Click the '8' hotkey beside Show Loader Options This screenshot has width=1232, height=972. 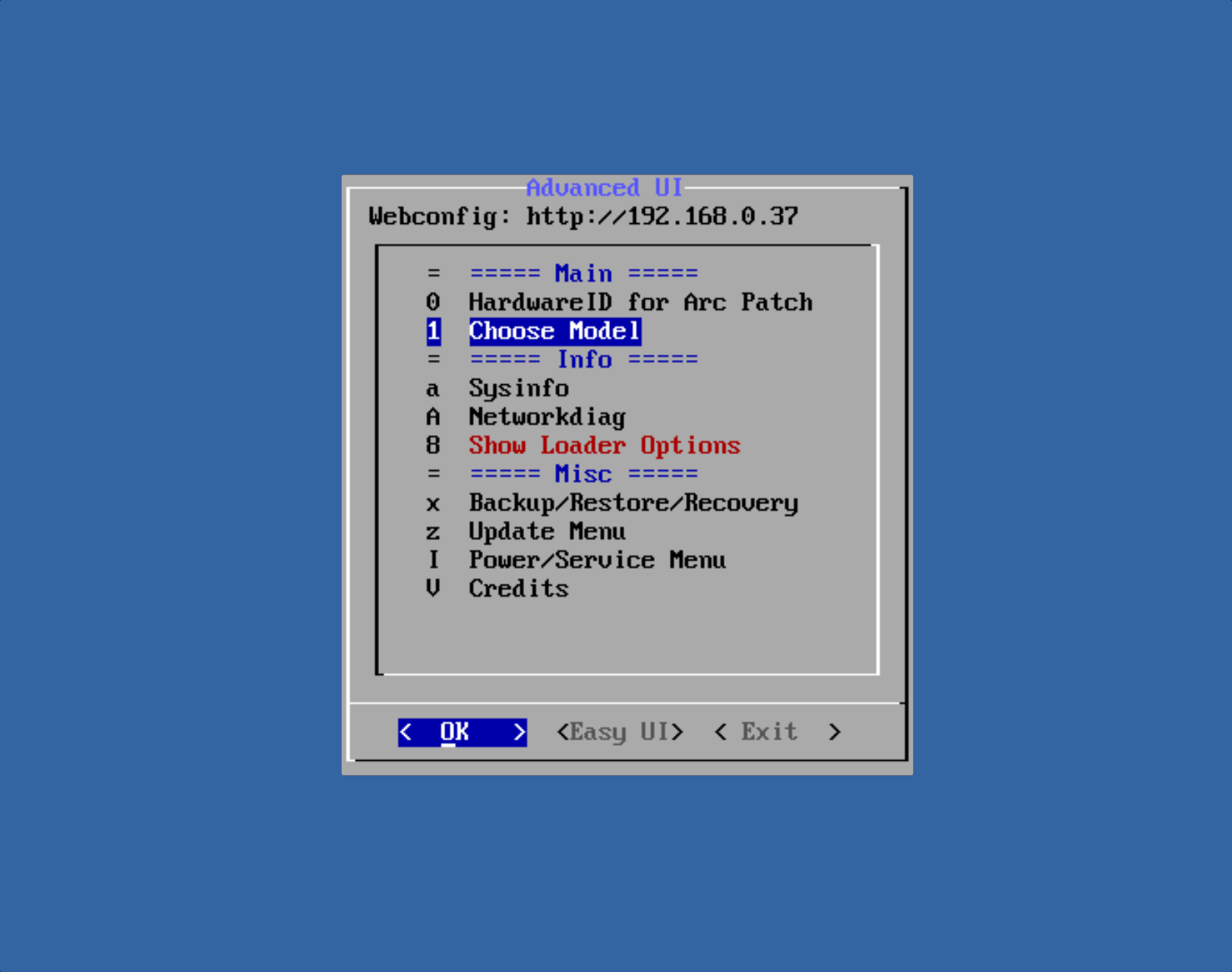(x=433, y=446)
